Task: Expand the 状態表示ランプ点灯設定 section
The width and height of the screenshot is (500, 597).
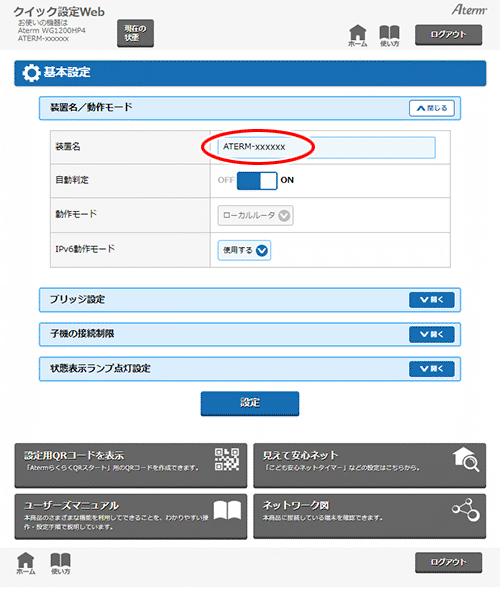Action: point(431,369)
